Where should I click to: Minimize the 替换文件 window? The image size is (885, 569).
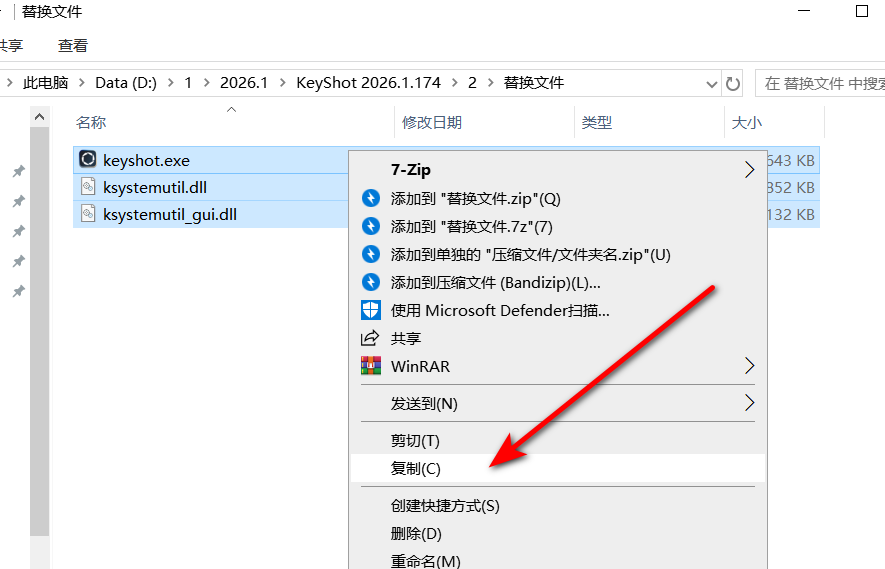pyautogui.click(x=804, y=11)
